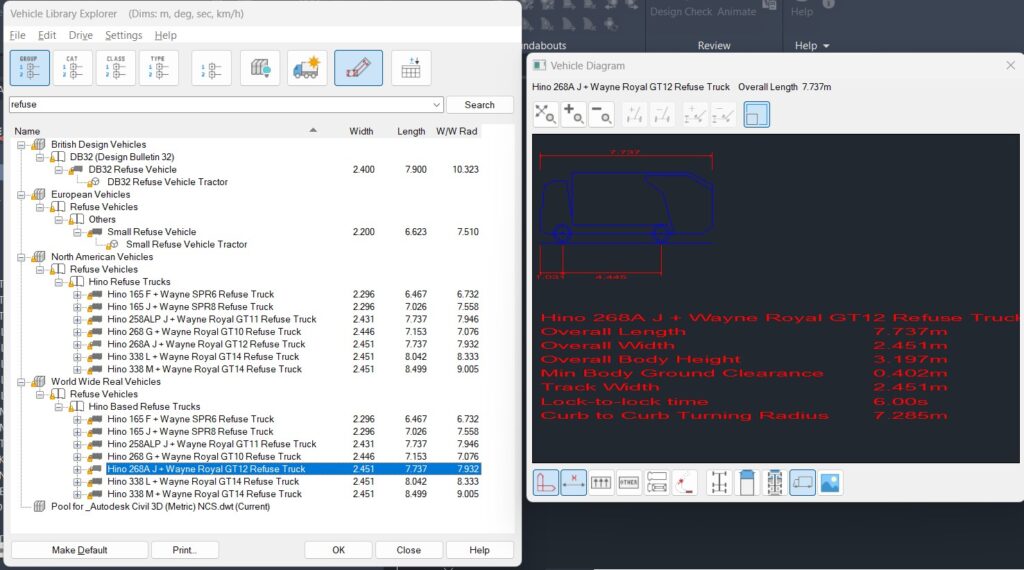Select Hino 268 G under World Wide Real Vehicles
This screenshot has height=570, width=1024.
[x=204, y=456]
